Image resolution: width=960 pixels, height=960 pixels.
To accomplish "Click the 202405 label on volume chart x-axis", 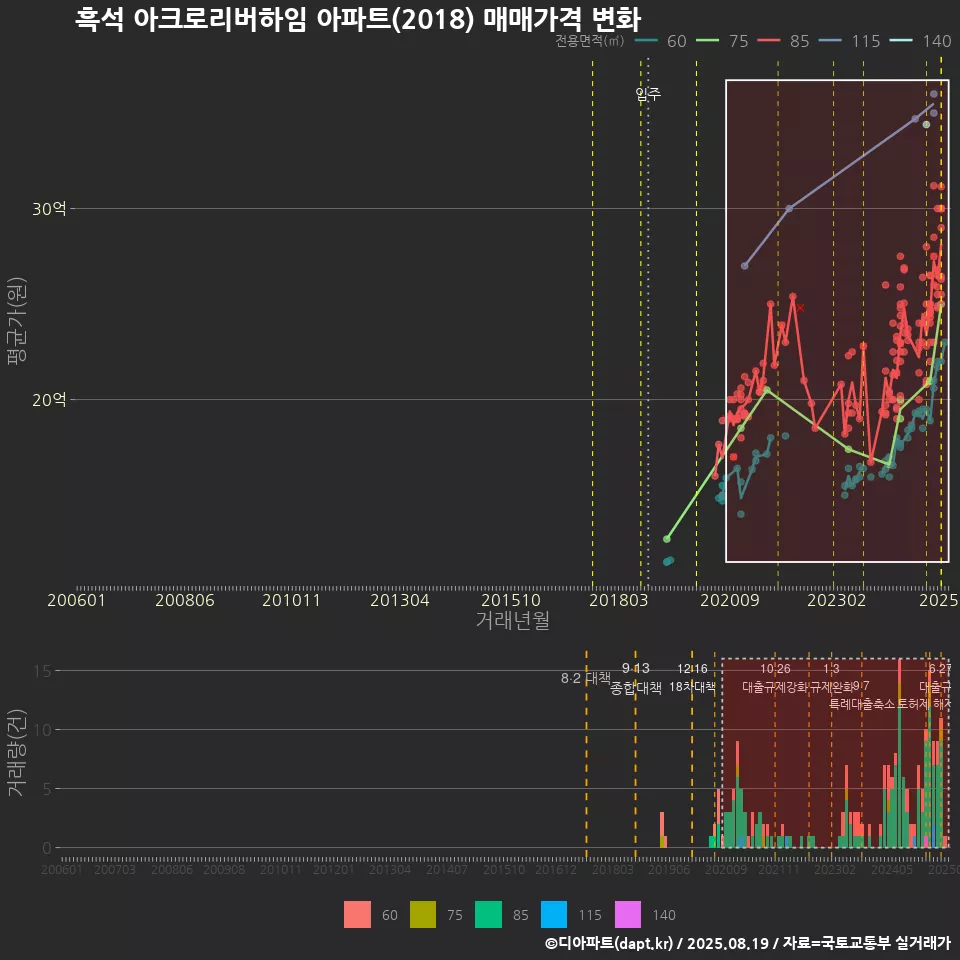I will coord(892,869).
